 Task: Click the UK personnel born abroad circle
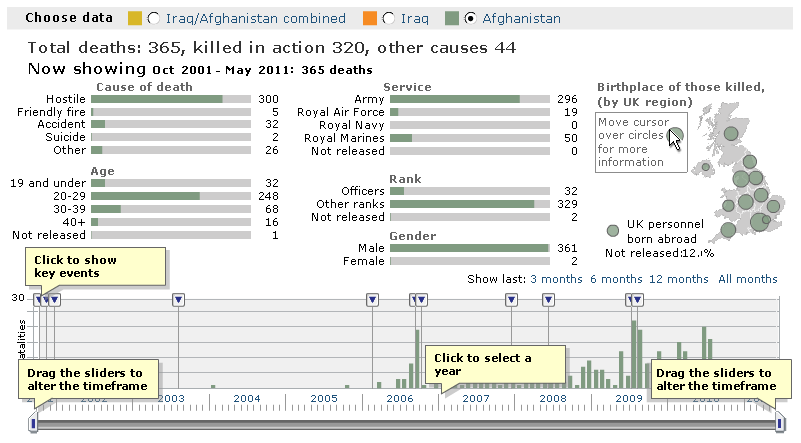613,231
